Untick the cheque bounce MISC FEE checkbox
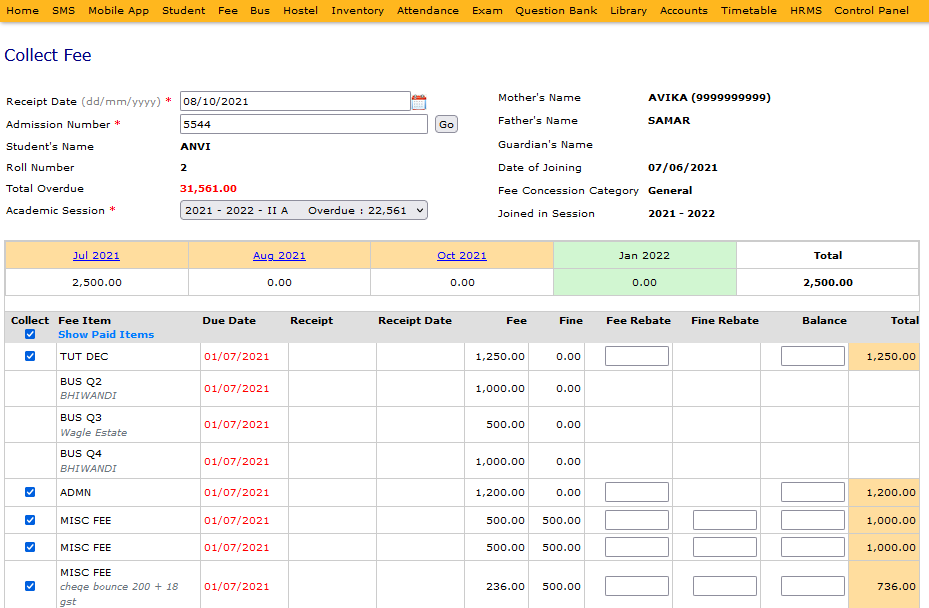 click(30, 586)
